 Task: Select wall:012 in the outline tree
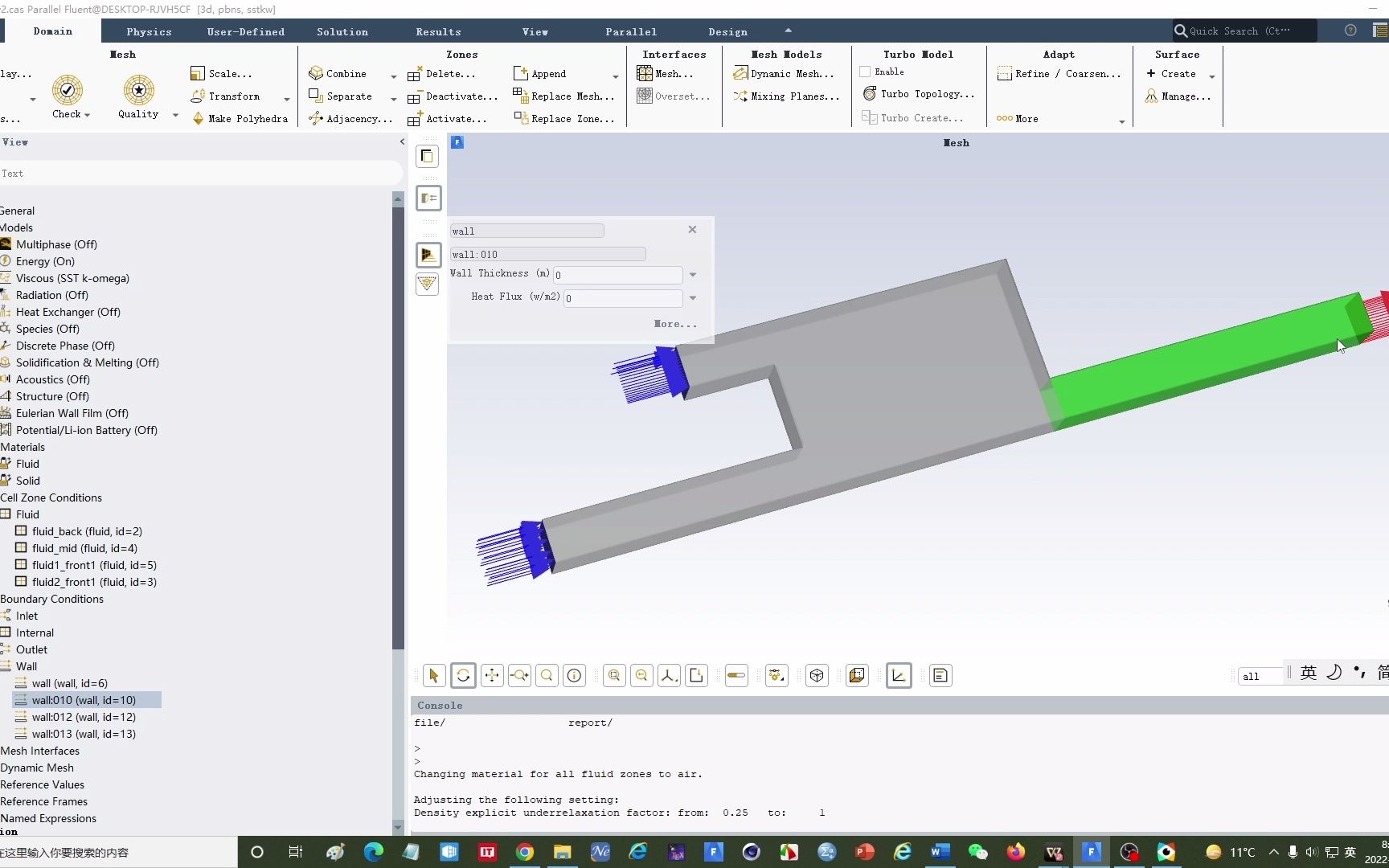click(x=84, y=717)
